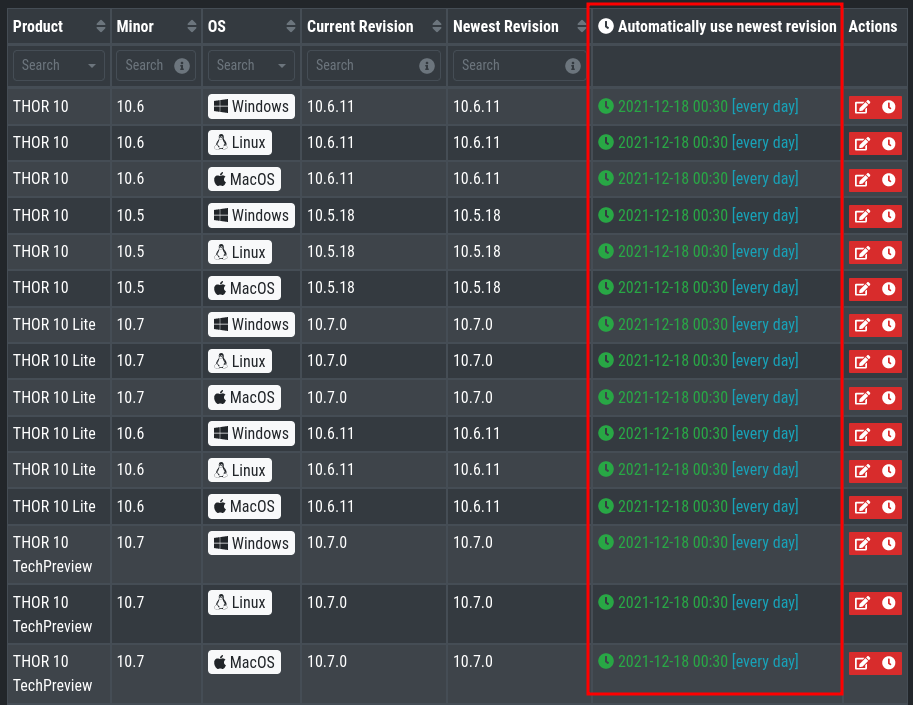Click edit icon for THOR 10 10.6 Windows row

click(x=861, y=108)
